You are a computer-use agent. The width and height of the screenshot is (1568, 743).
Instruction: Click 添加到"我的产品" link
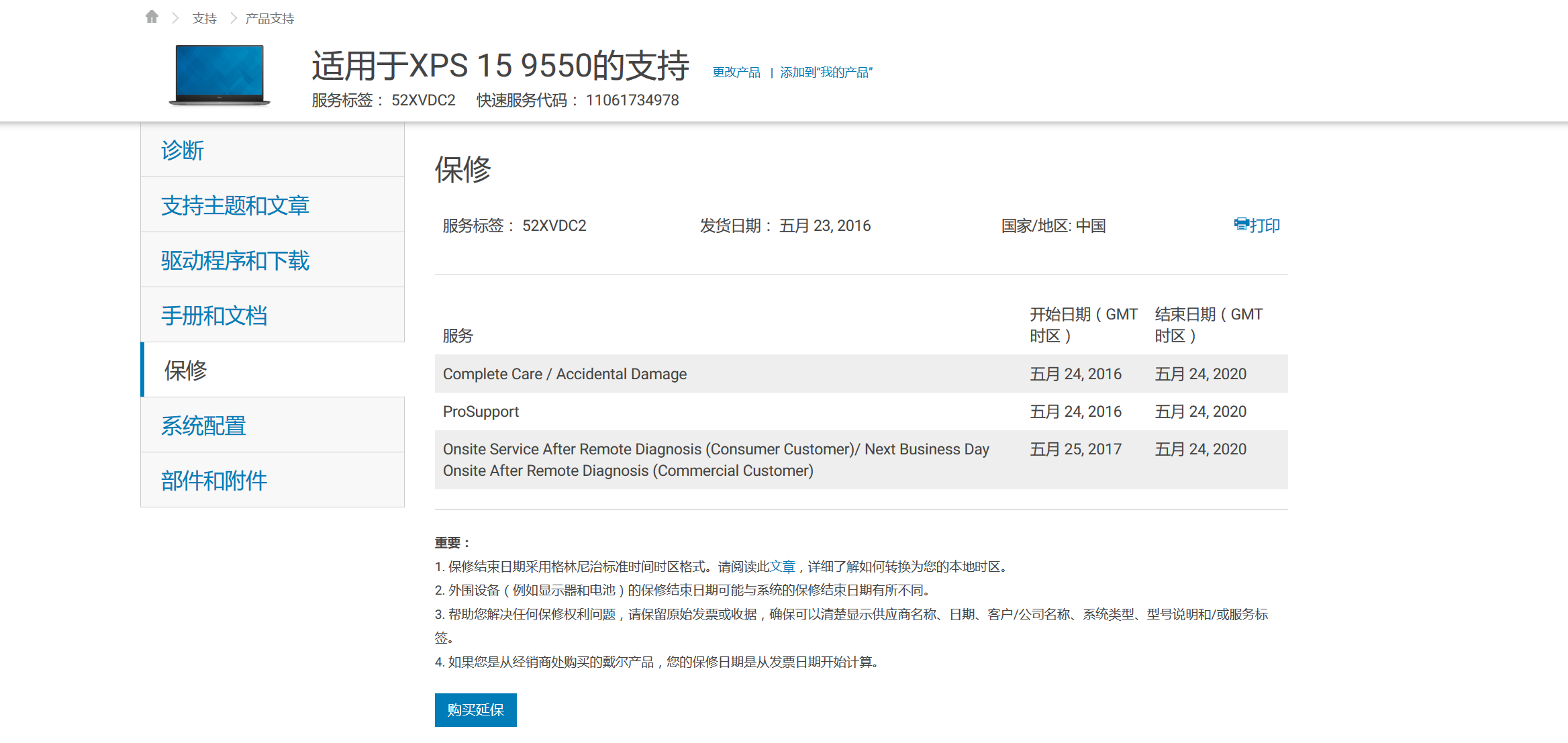point(826,72)
